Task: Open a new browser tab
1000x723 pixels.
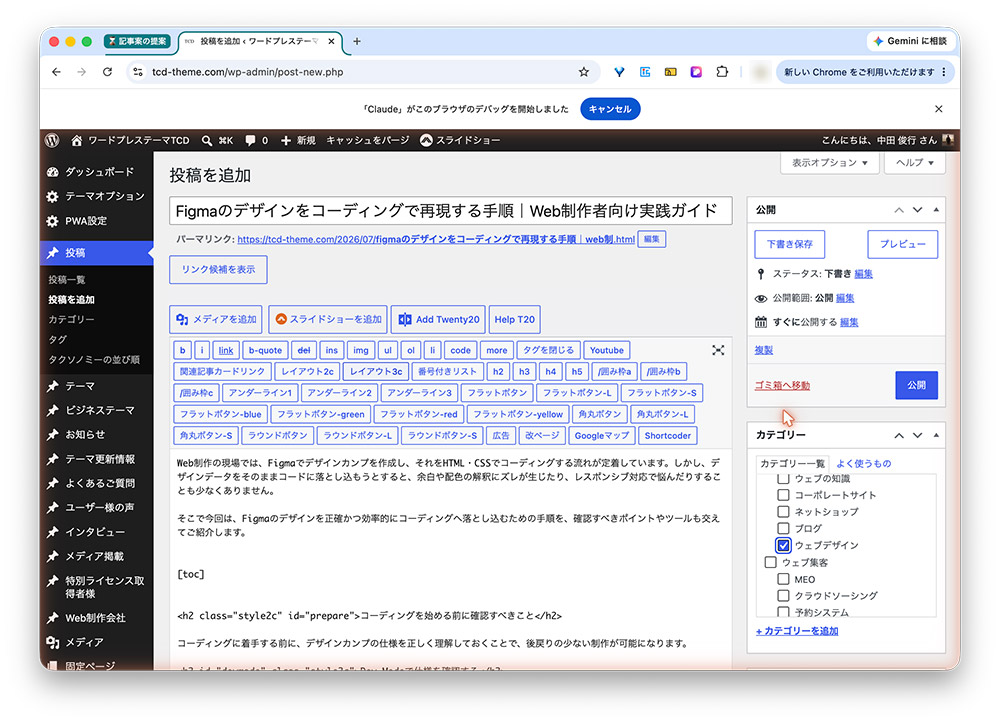Action: click(357, 41)
